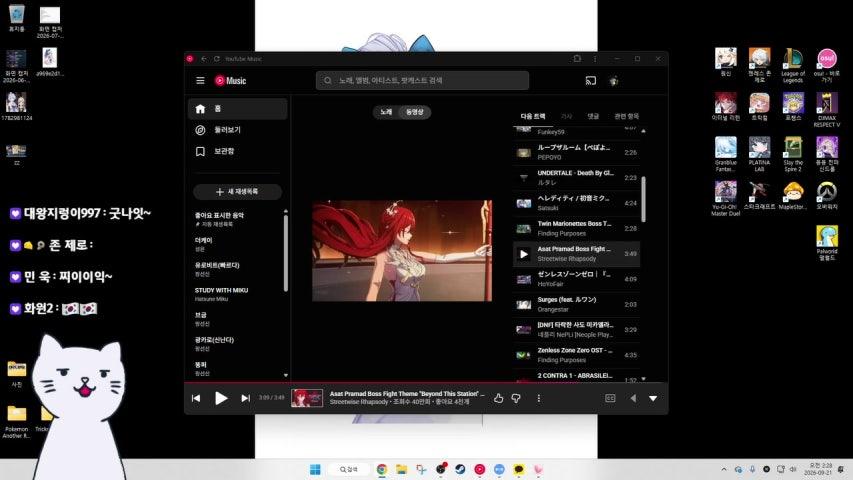Play queue track [DNF] 타락한 사도 미카엘라

click(577, 330)
